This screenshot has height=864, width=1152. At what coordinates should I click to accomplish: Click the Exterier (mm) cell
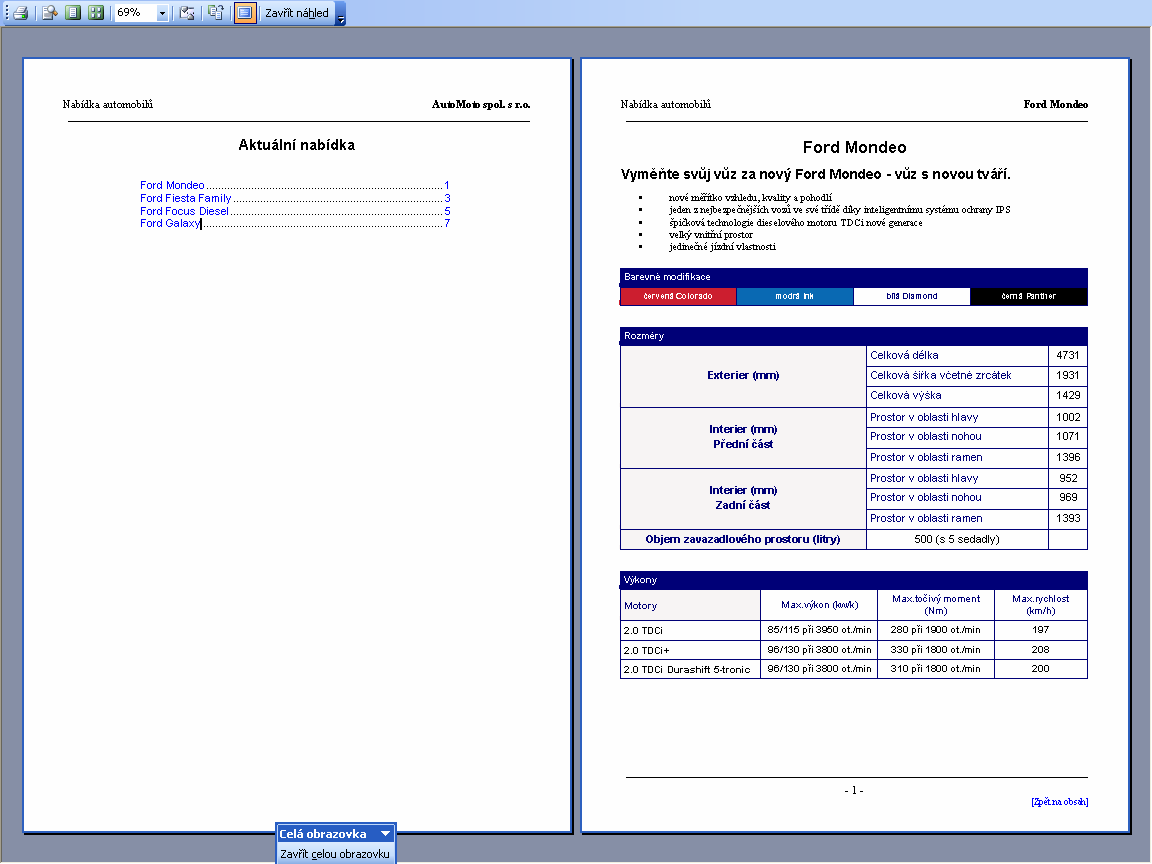pos(744,375)
